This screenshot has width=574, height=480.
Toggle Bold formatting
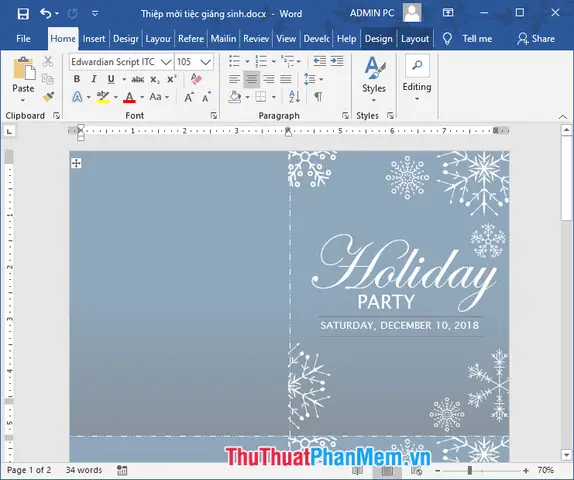[77, 79]
